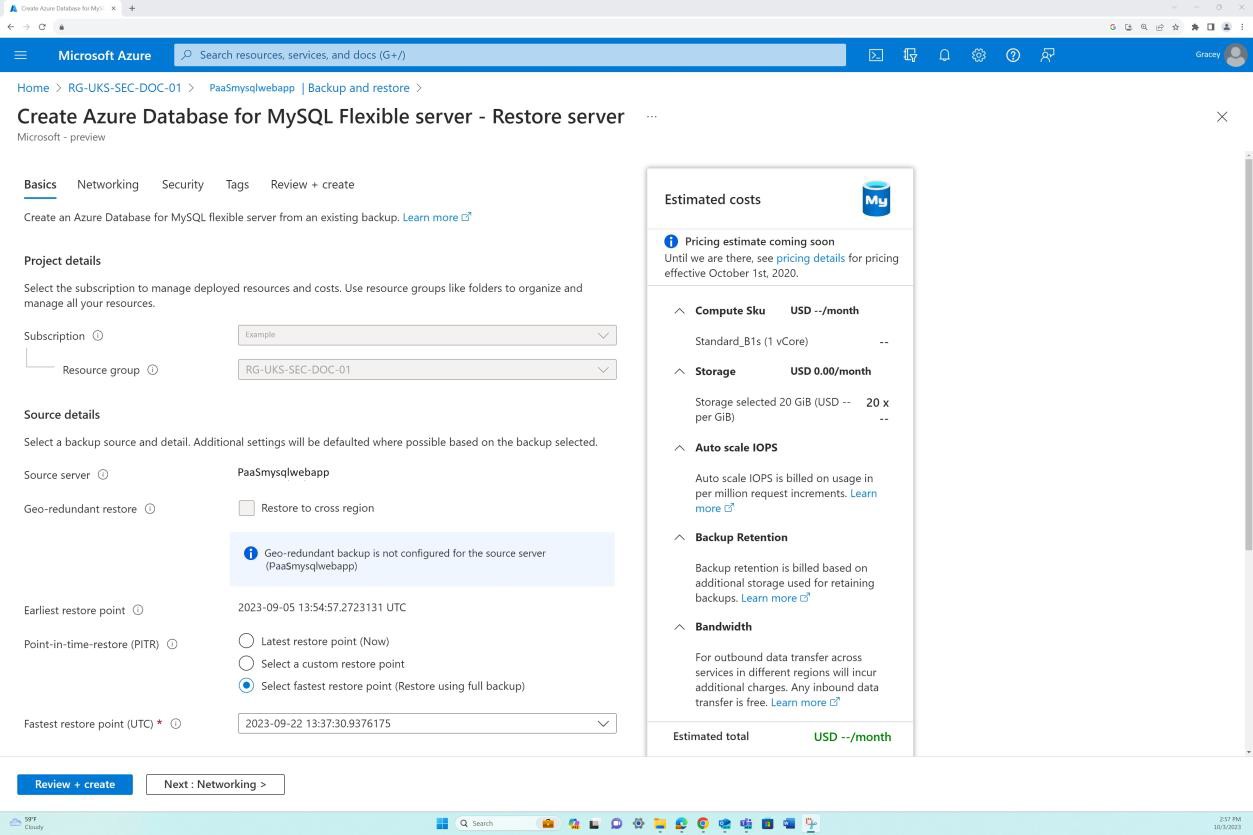Collapse the Backup Retention section

click(x=679, y=537)
